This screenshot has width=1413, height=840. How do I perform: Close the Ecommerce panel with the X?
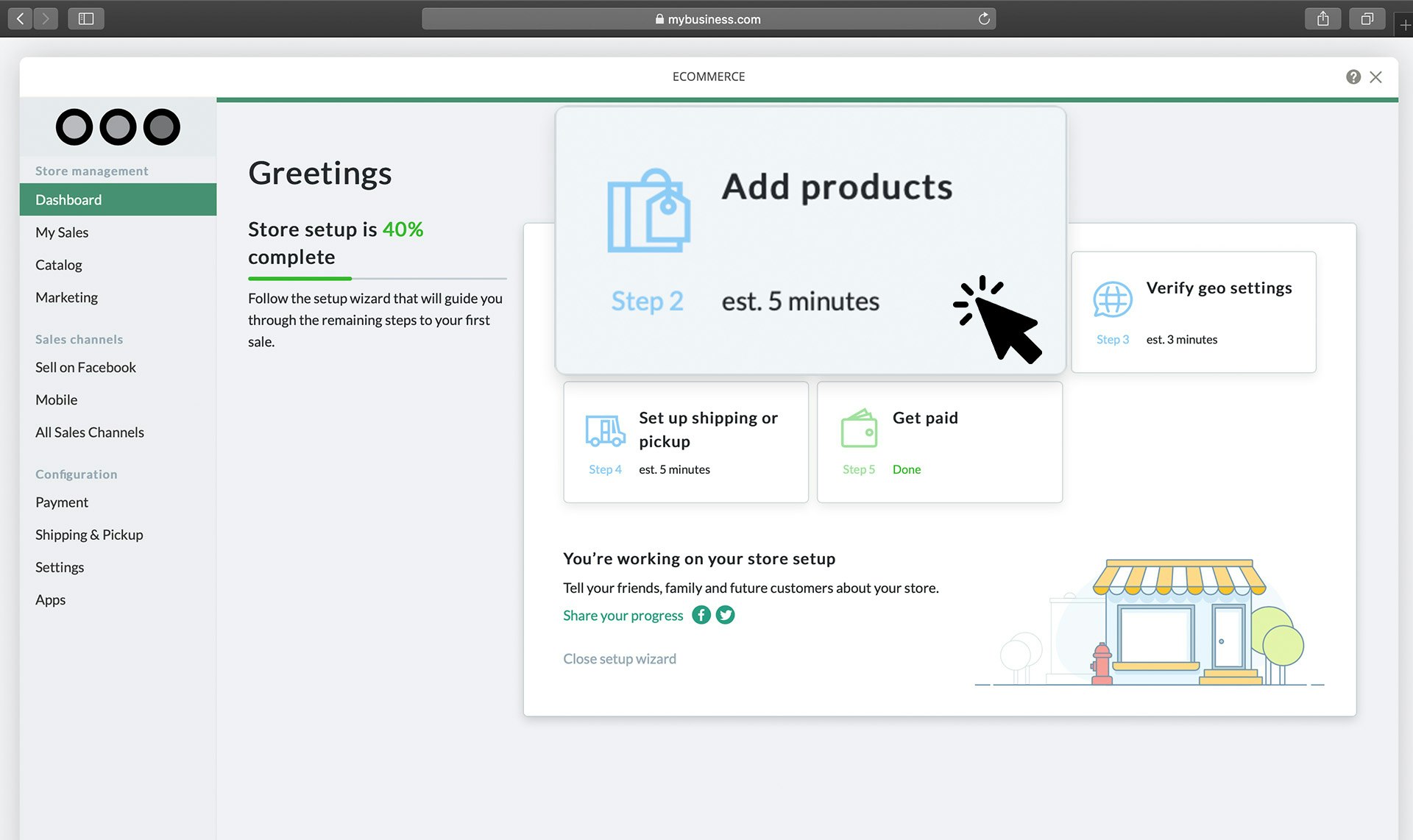pos(1375,76)
